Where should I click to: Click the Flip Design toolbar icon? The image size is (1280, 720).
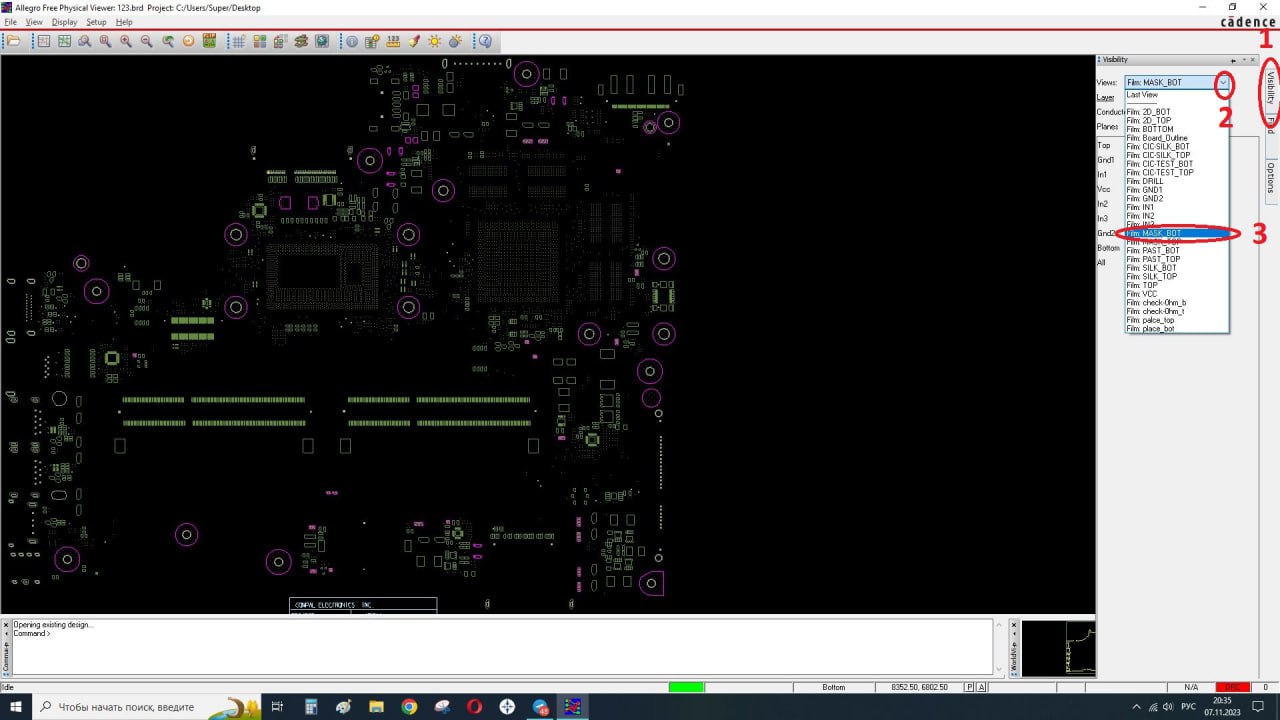coord(209,41)
